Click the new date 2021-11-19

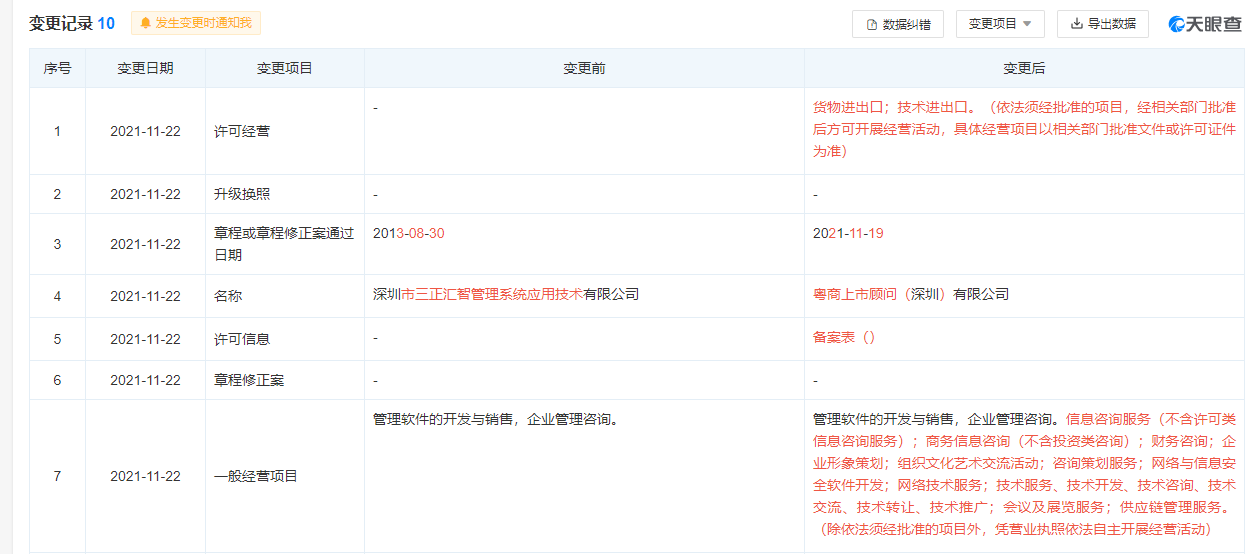[848, 233]
